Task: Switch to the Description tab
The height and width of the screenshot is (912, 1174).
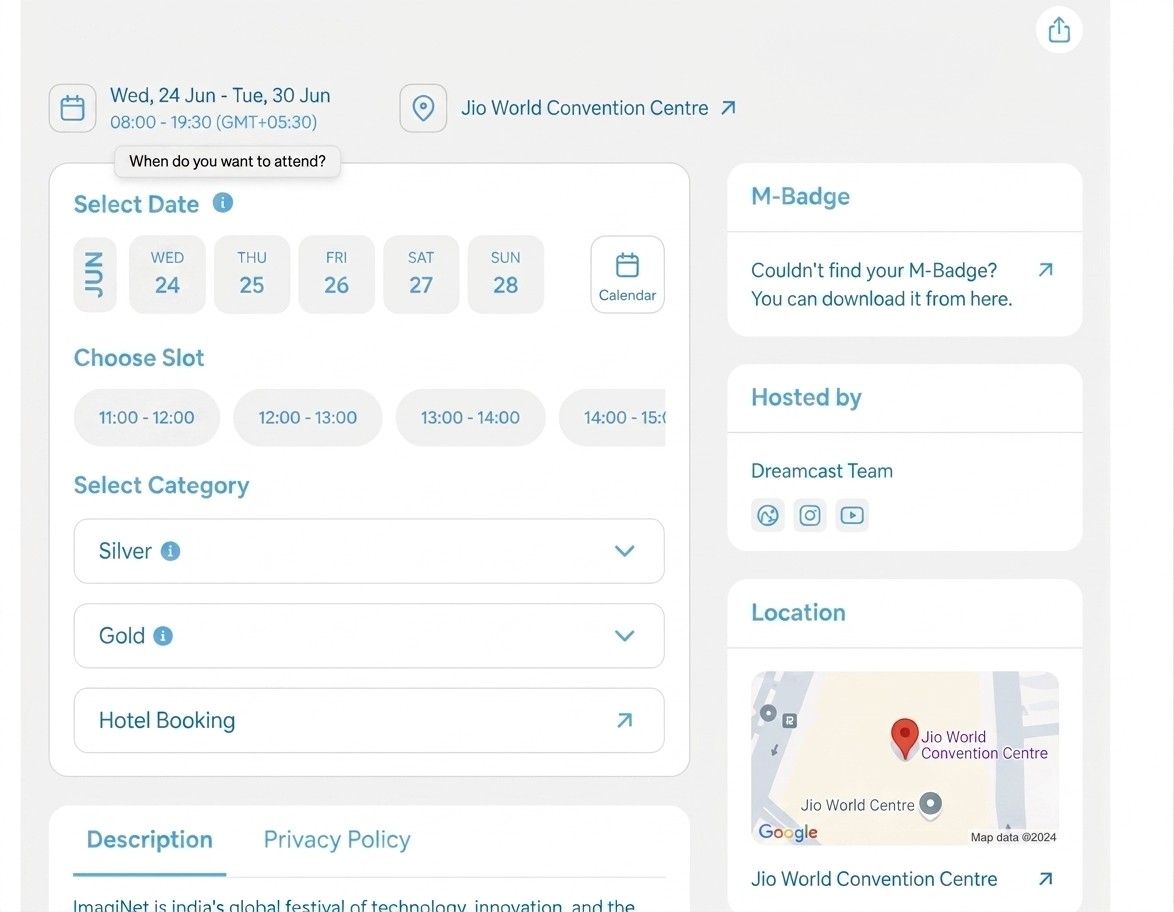Action: (150, 839)
